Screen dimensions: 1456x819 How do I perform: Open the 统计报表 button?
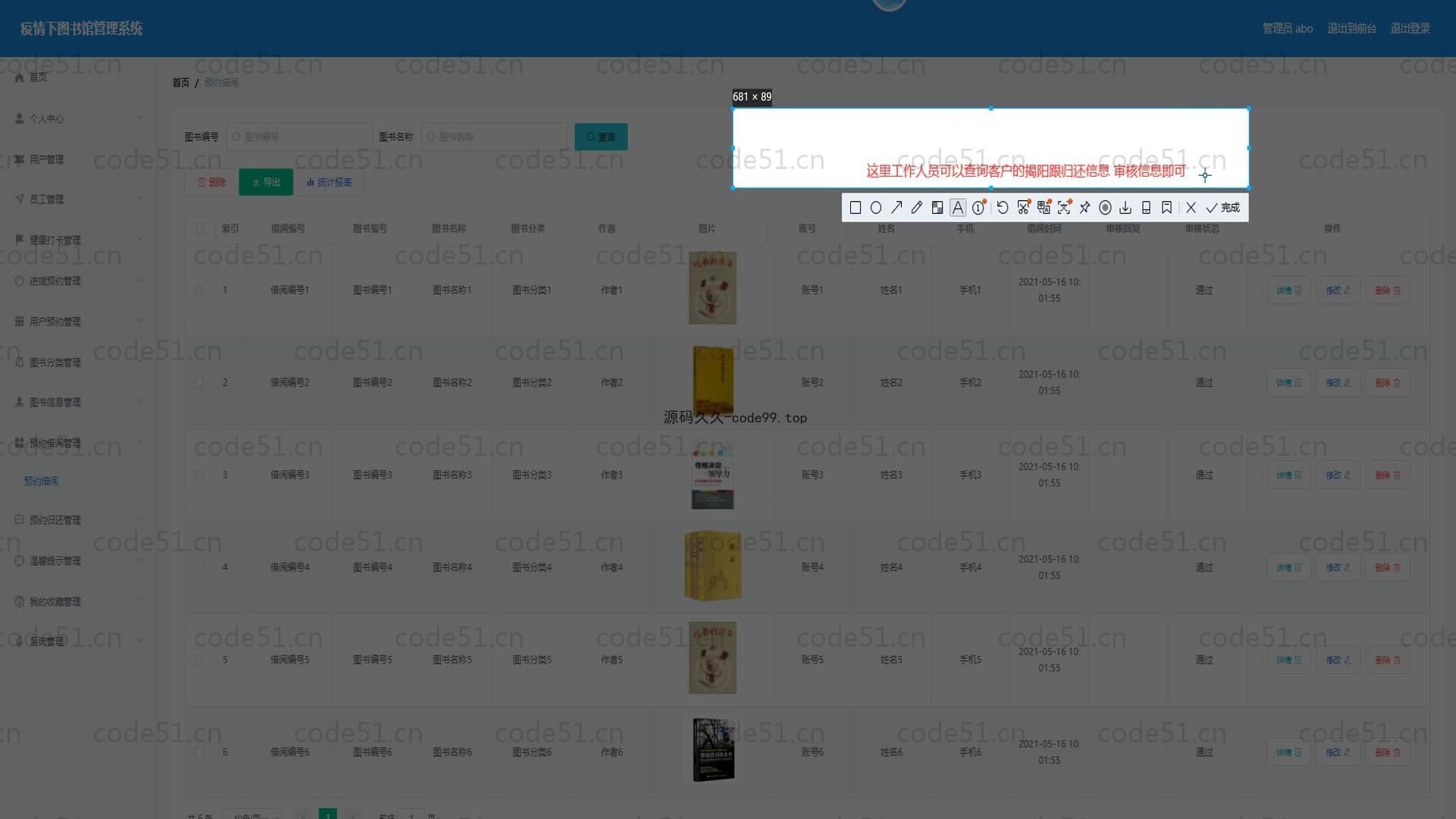(329, 183)
